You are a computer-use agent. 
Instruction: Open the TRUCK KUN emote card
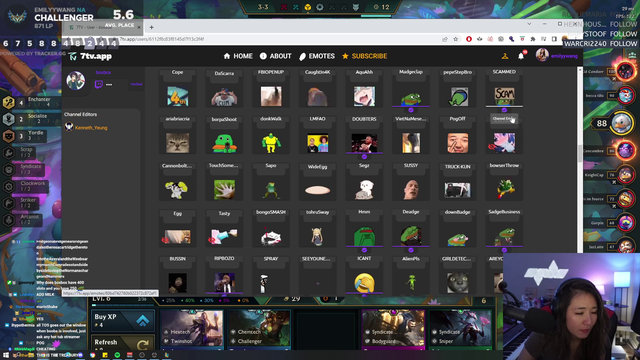[458, 182]
